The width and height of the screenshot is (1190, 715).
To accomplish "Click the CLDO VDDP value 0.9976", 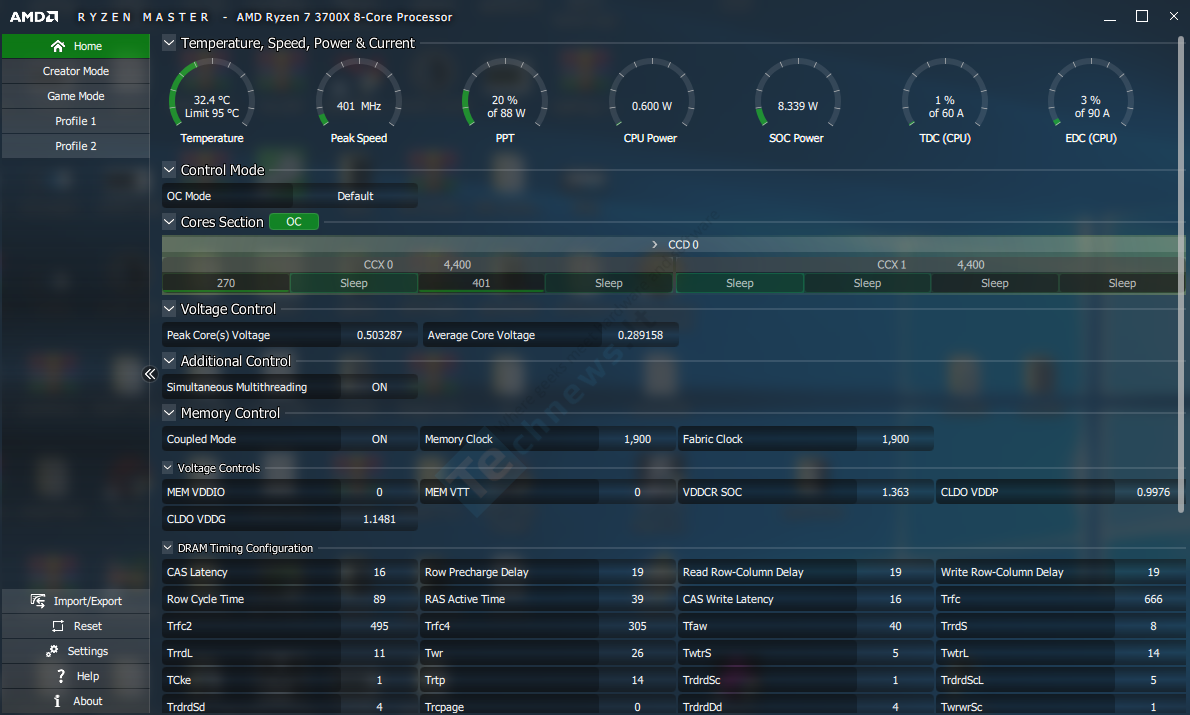I will (x=1154, y=492).
